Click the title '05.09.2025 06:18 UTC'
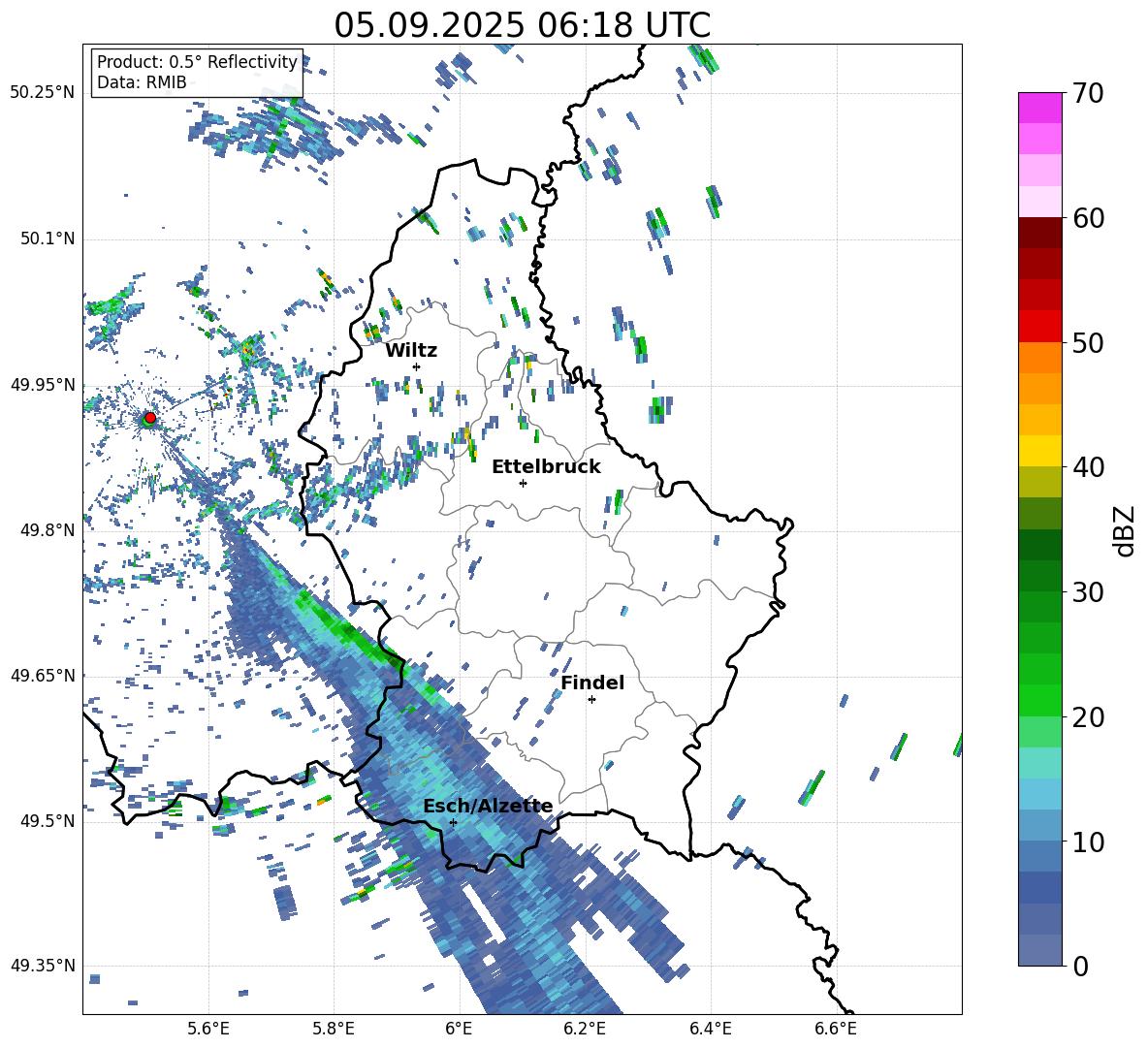 coord(522,25)
